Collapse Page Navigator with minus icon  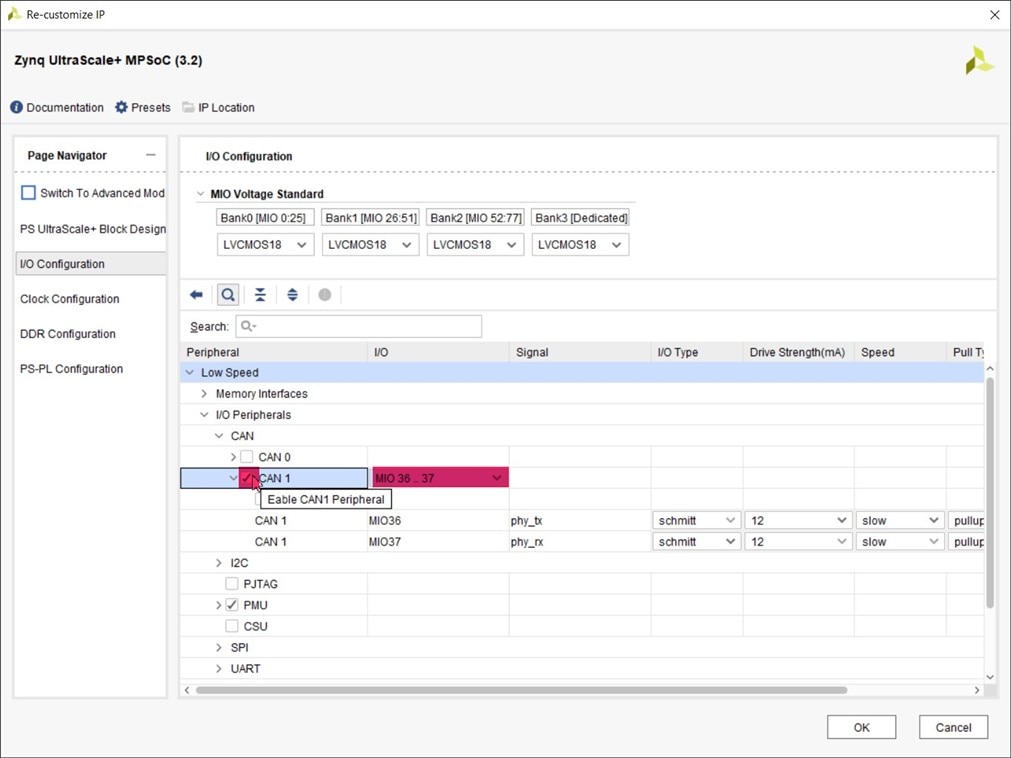151,155
